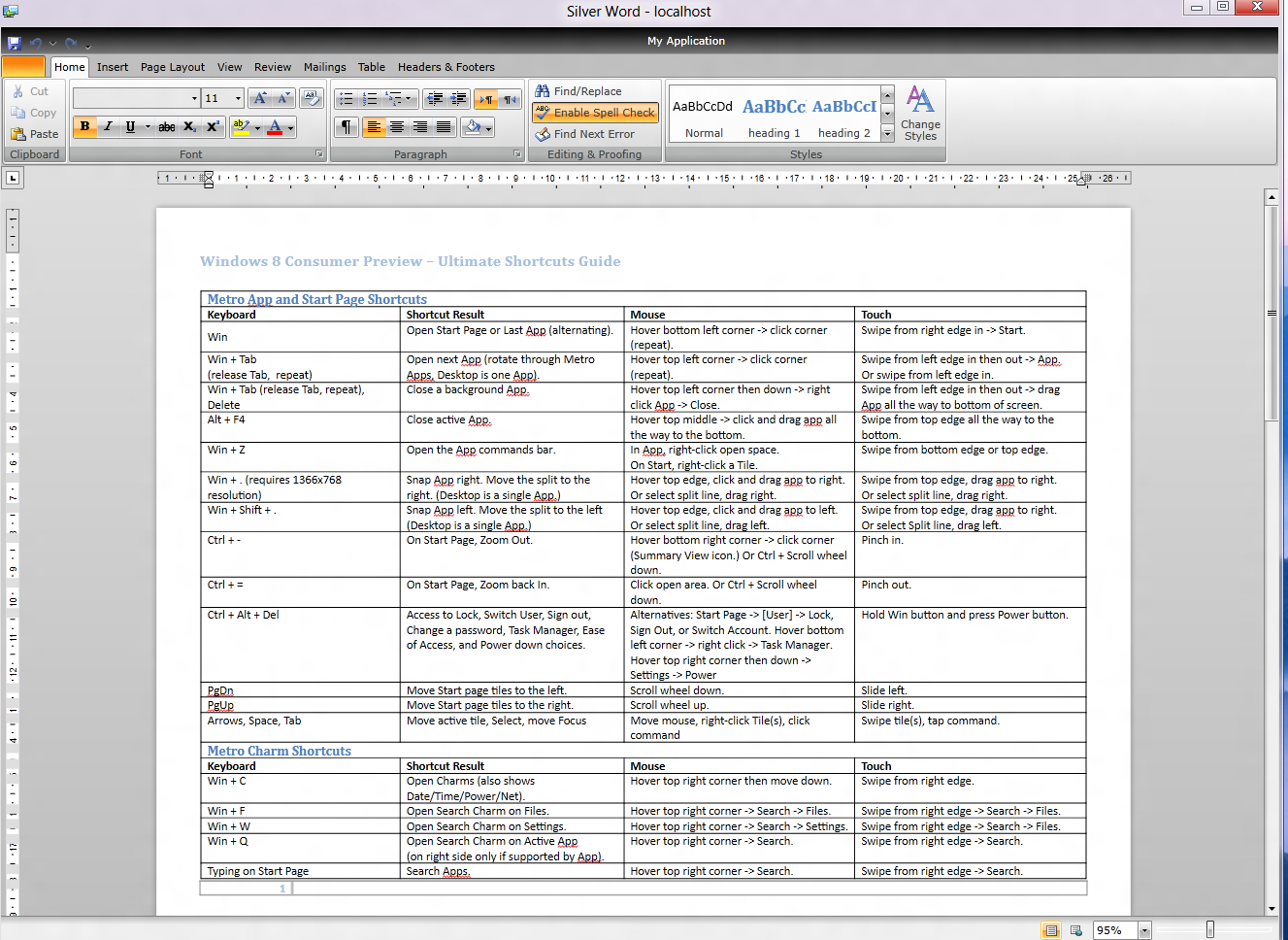Click the ruler tab stop selector
The image size is (1288, 940).
(x=13, y=178)
